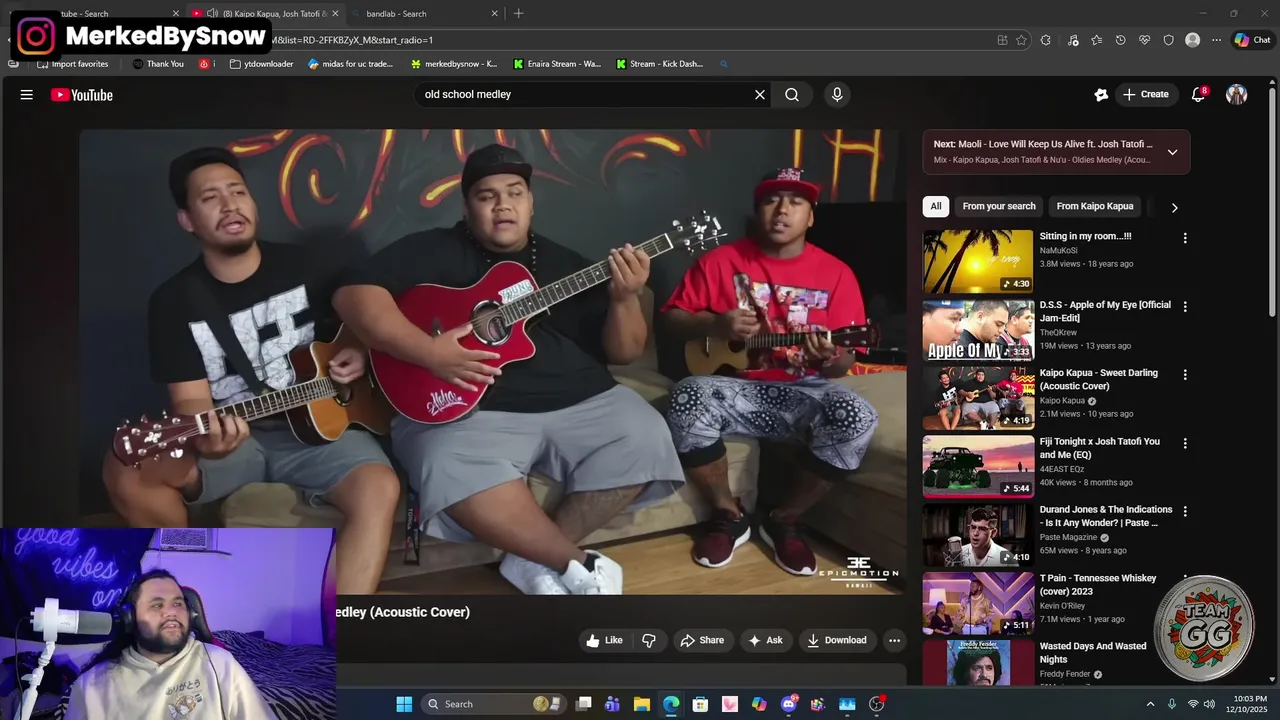This screenshot has width=1280, height=720.
Task: Open Discord from the taskbar
Action: 789,704
